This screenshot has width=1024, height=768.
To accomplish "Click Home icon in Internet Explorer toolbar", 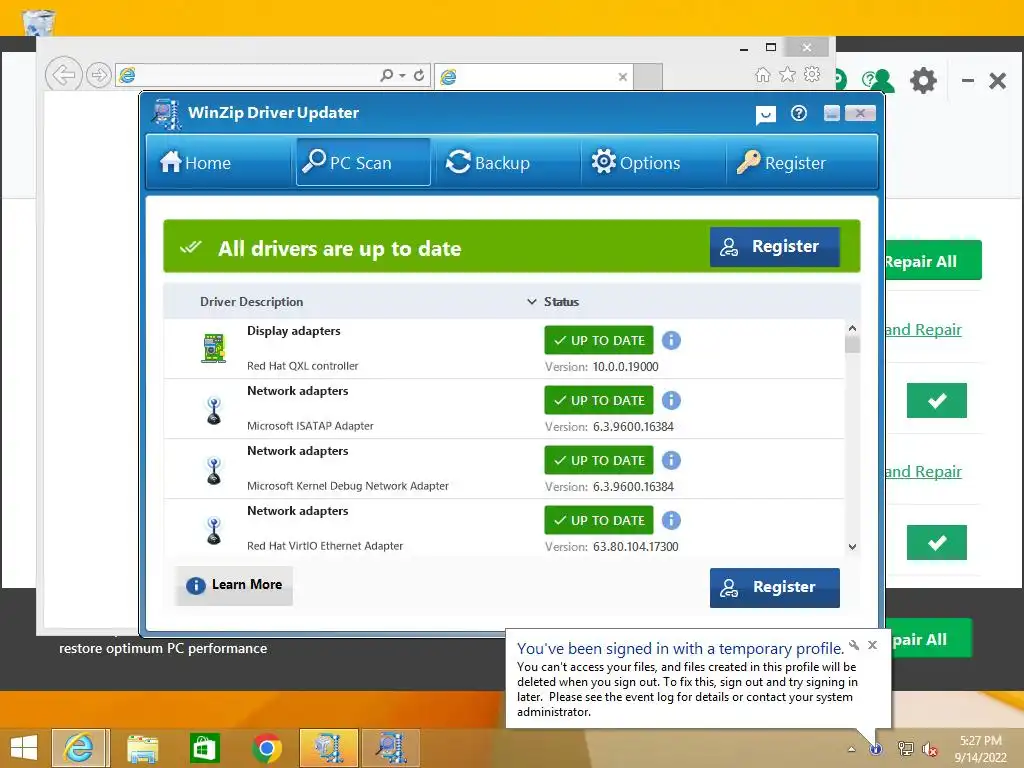I will coord(762,74).
